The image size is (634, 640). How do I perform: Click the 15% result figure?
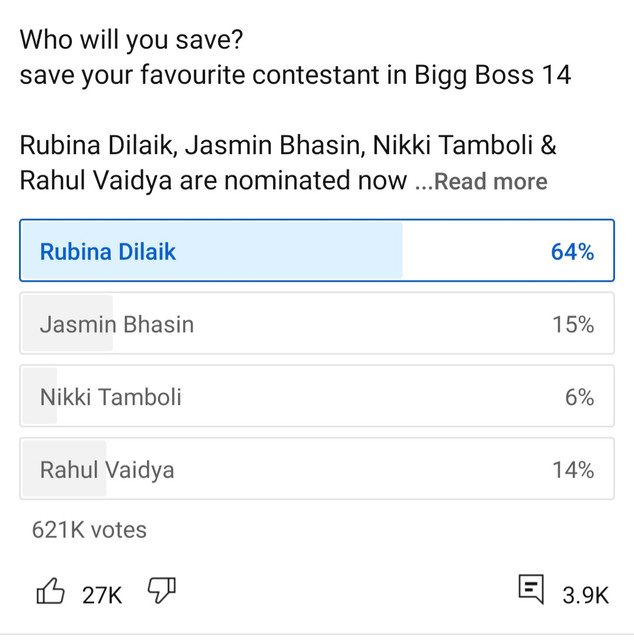573,324
